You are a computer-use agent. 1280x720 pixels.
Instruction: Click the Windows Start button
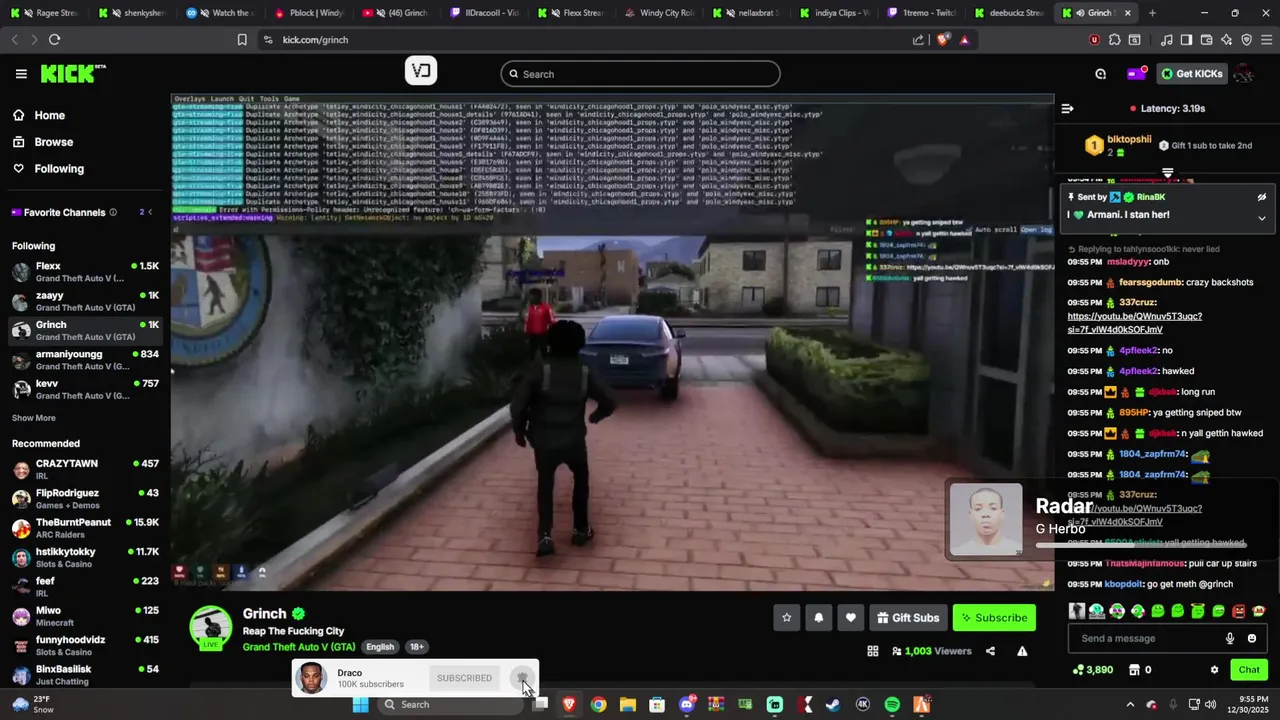point(360,705)
